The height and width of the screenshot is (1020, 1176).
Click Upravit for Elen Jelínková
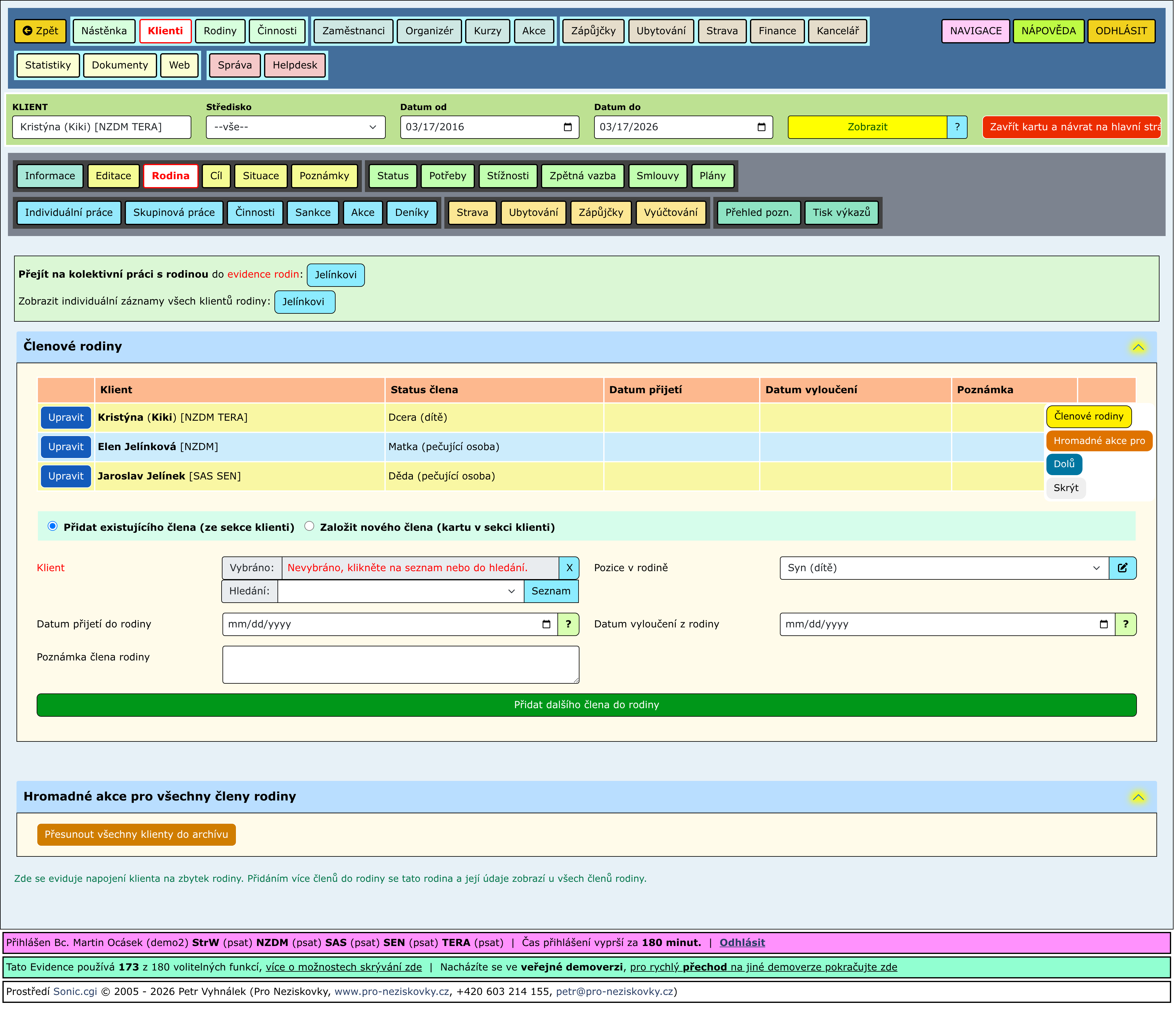[66, 447]
